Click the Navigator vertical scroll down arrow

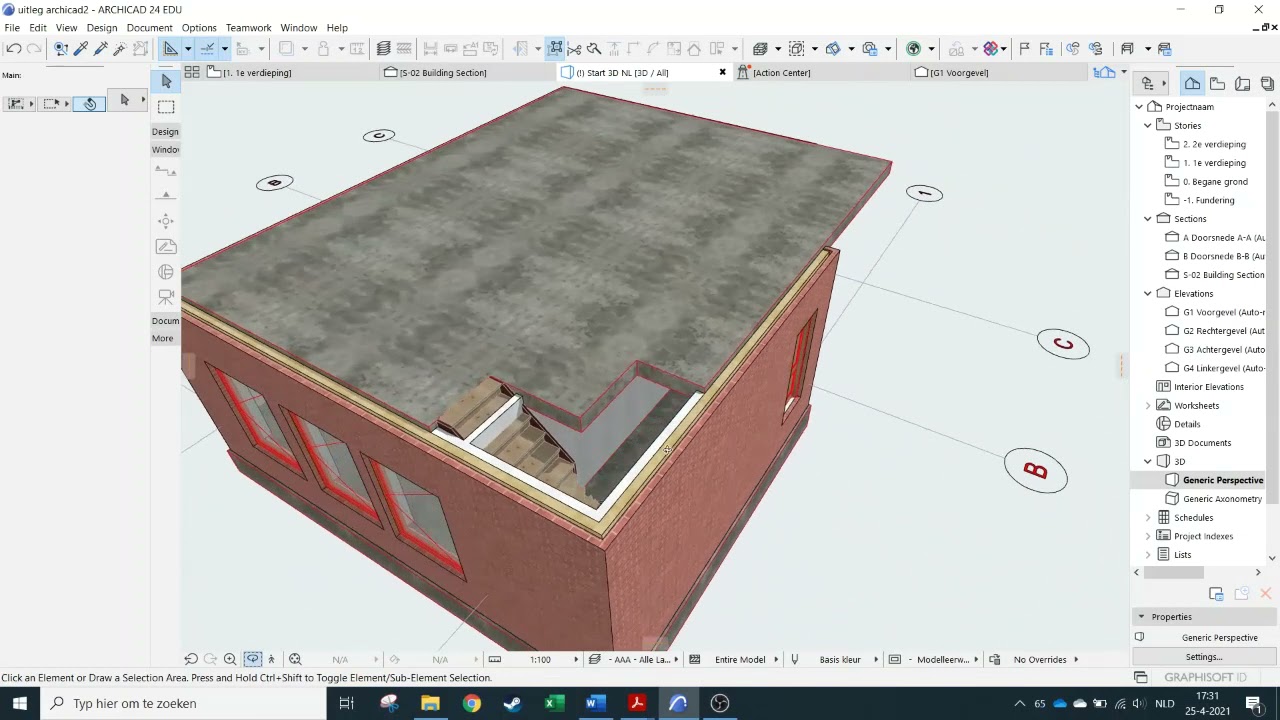pyautogui.click(x=1272, y=558)
